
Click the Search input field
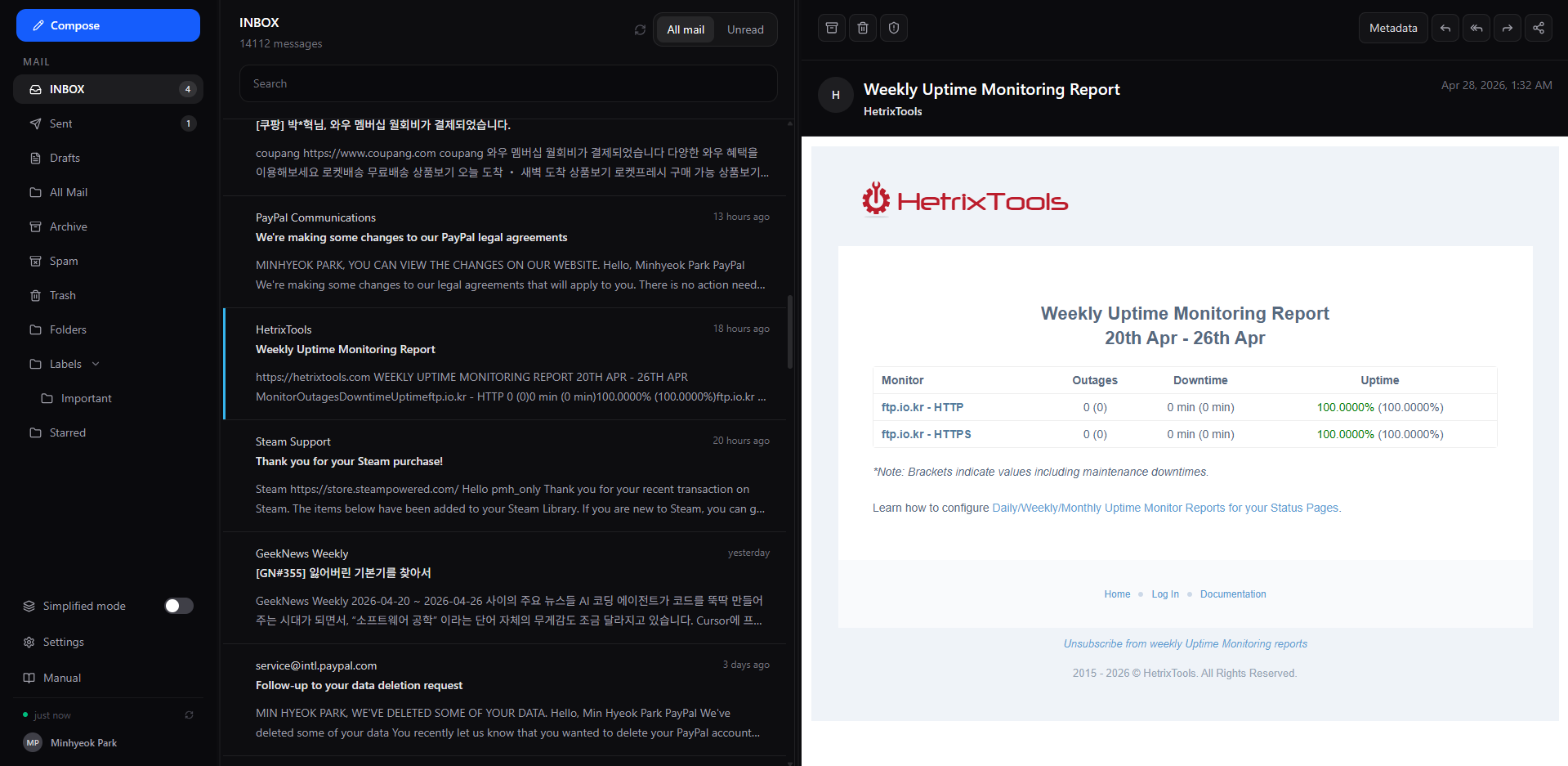[x=508, y=83]
